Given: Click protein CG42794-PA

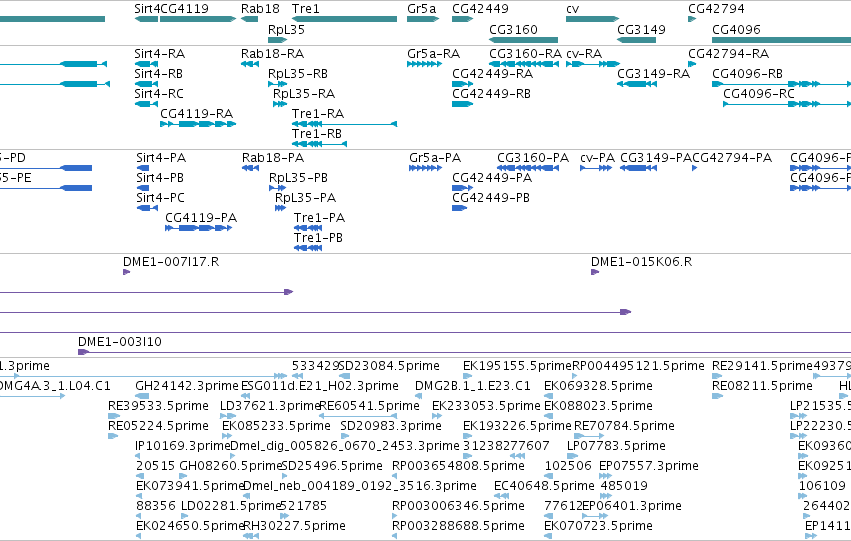Looking at the screenshot, I should coord(695,168).
